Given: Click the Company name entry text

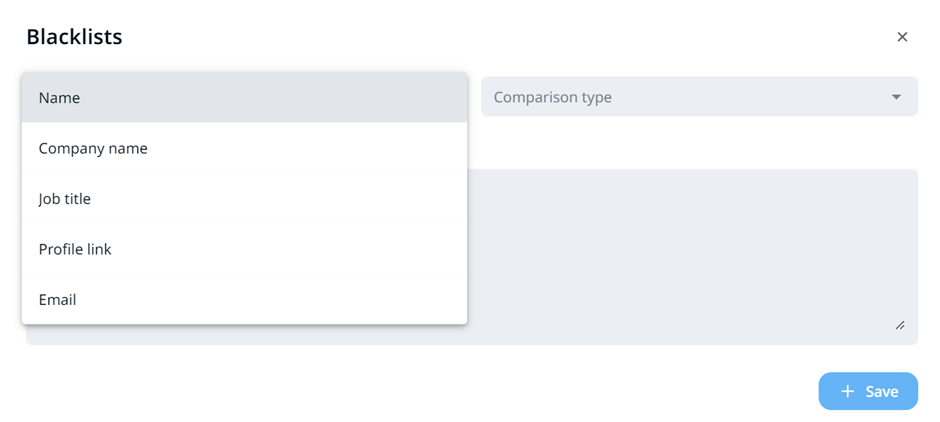Looking at the screenshot, I should click(93, 148).
